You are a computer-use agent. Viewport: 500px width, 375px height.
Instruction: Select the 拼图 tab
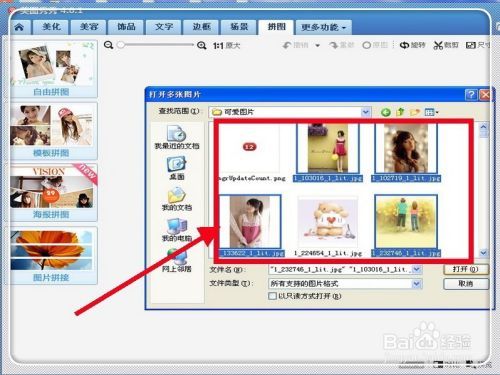[276, 27]
